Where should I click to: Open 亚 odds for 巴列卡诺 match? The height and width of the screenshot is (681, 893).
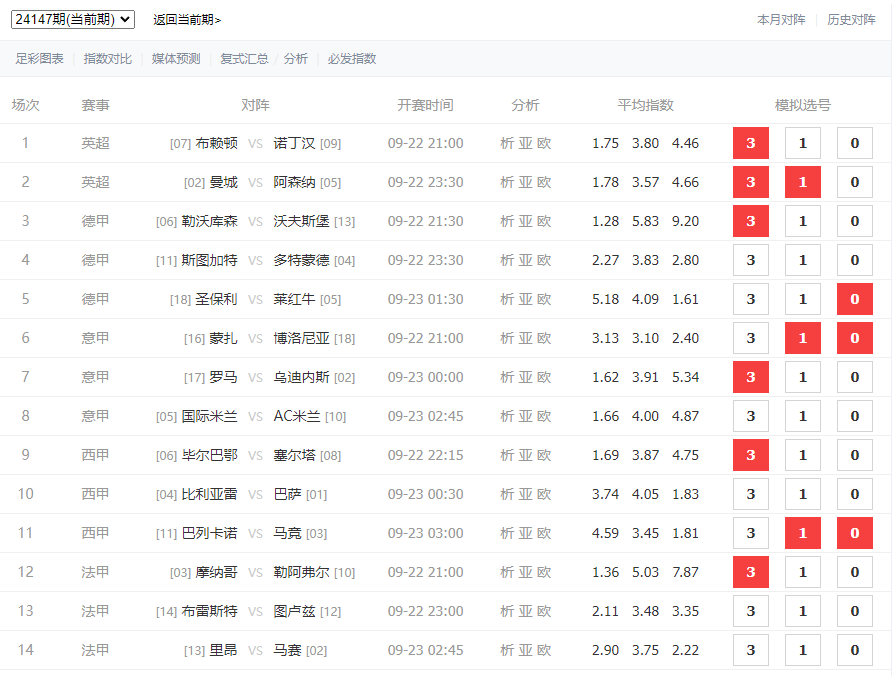[525, 533]
